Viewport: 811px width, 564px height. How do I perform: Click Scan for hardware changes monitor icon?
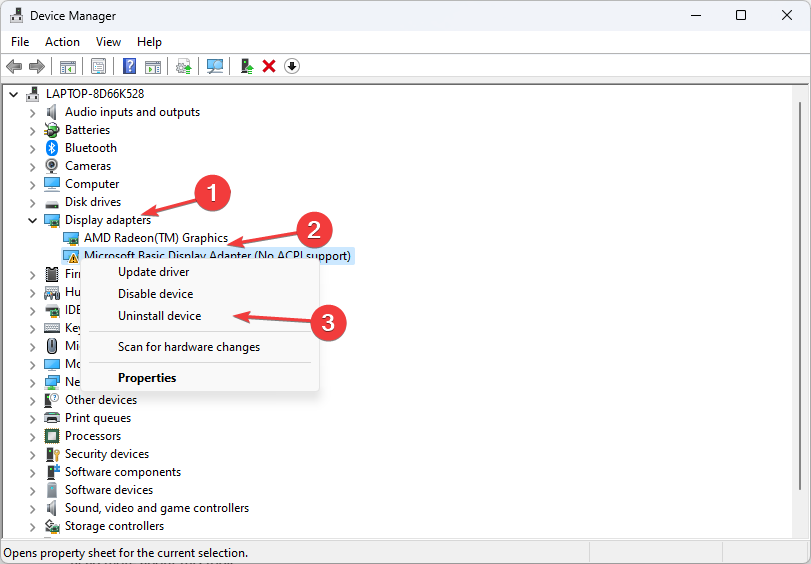215,66
